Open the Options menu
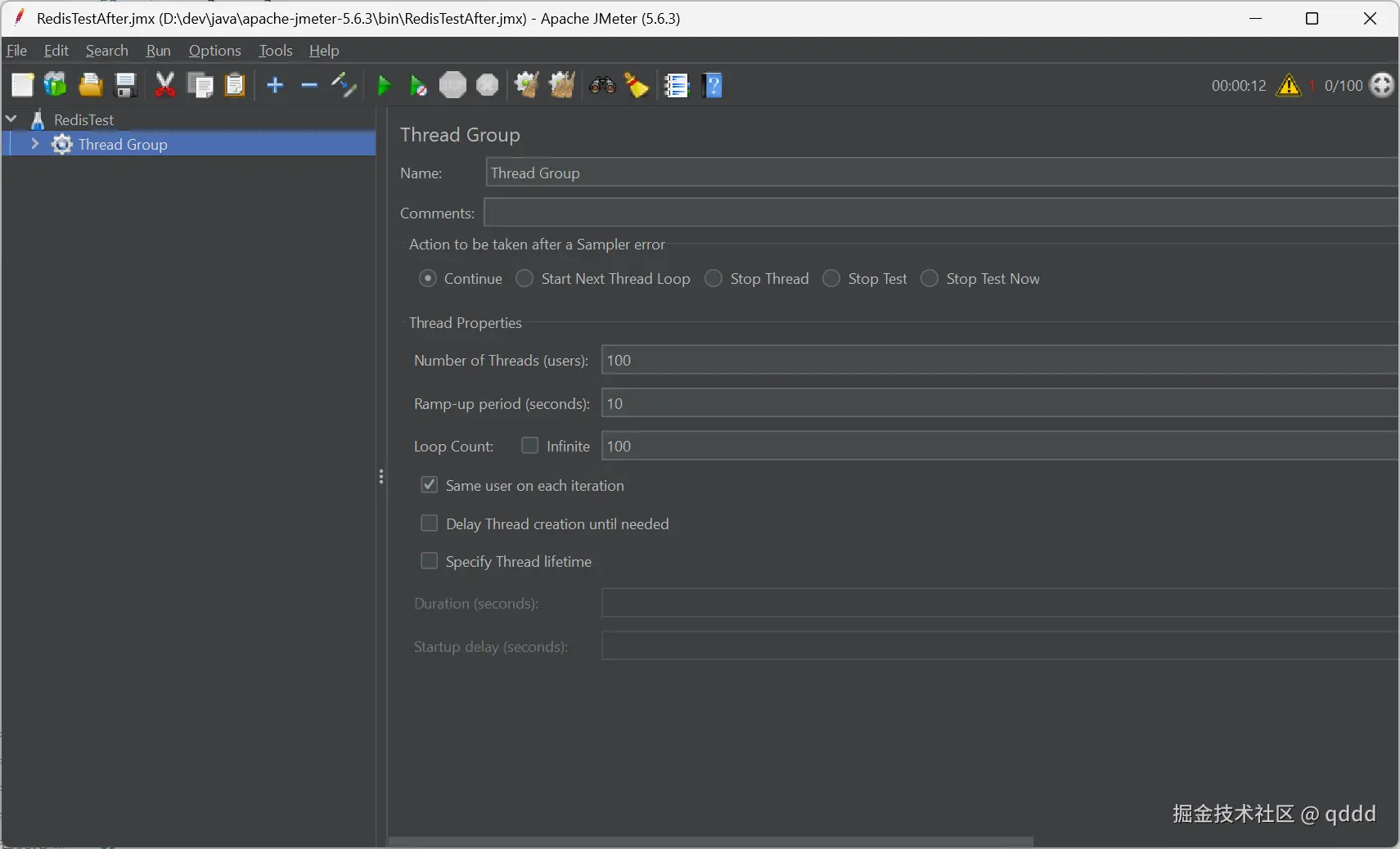Viewport: 1400px width, 849px height. 215,50
